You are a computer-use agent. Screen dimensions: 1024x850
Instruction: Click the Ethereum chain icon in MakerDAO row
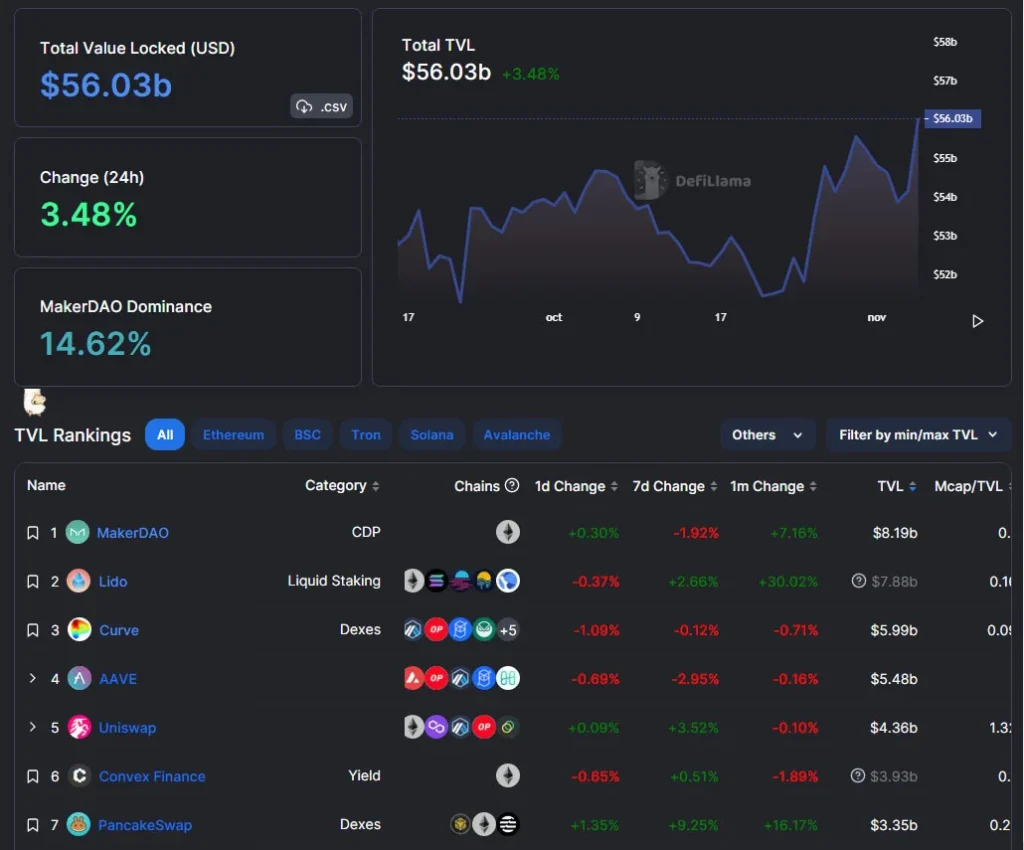pos(507,532)
